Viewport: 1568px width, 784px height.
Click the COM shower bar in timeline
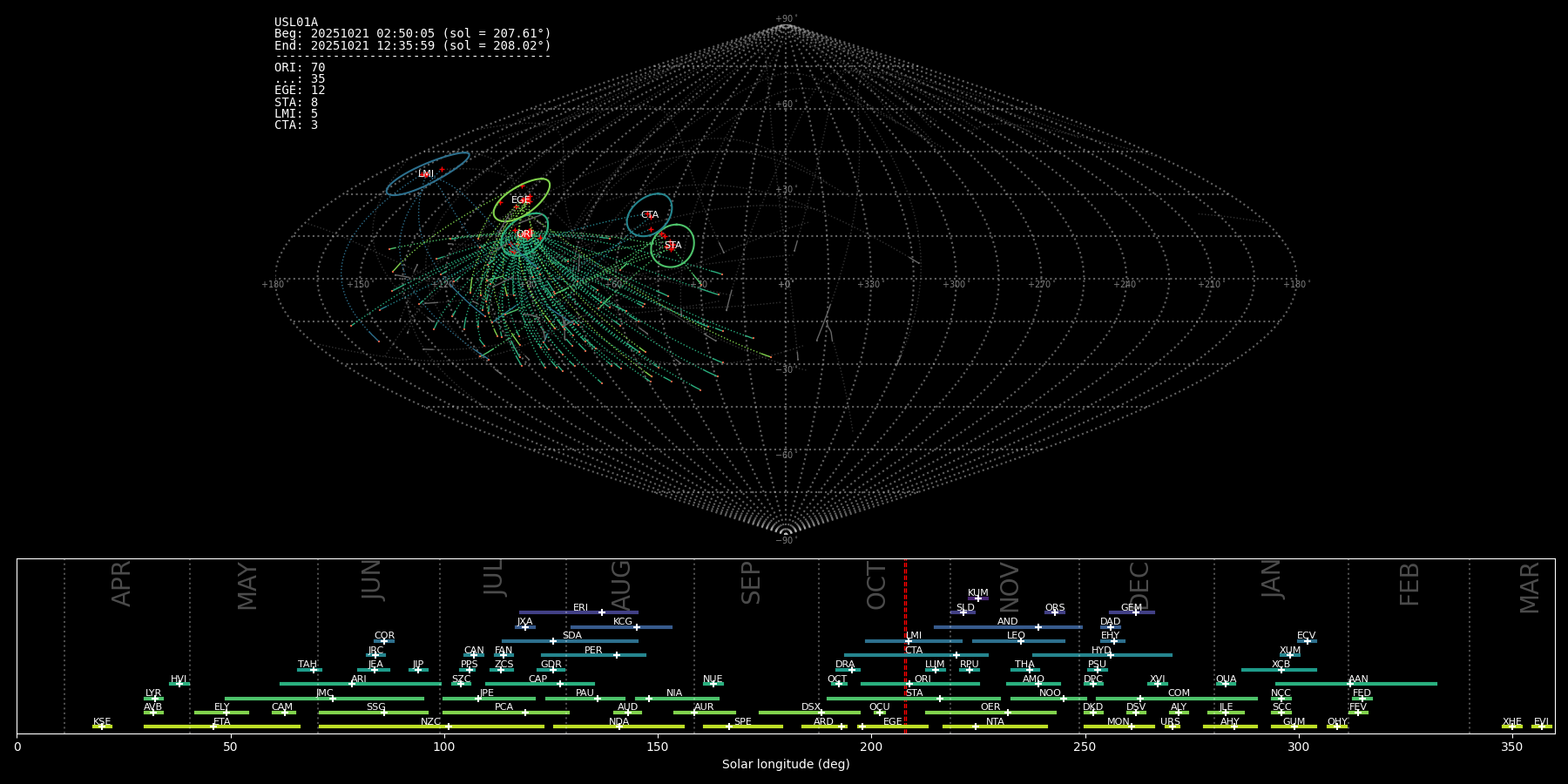pyautogui.click(x=1177, y=699)
